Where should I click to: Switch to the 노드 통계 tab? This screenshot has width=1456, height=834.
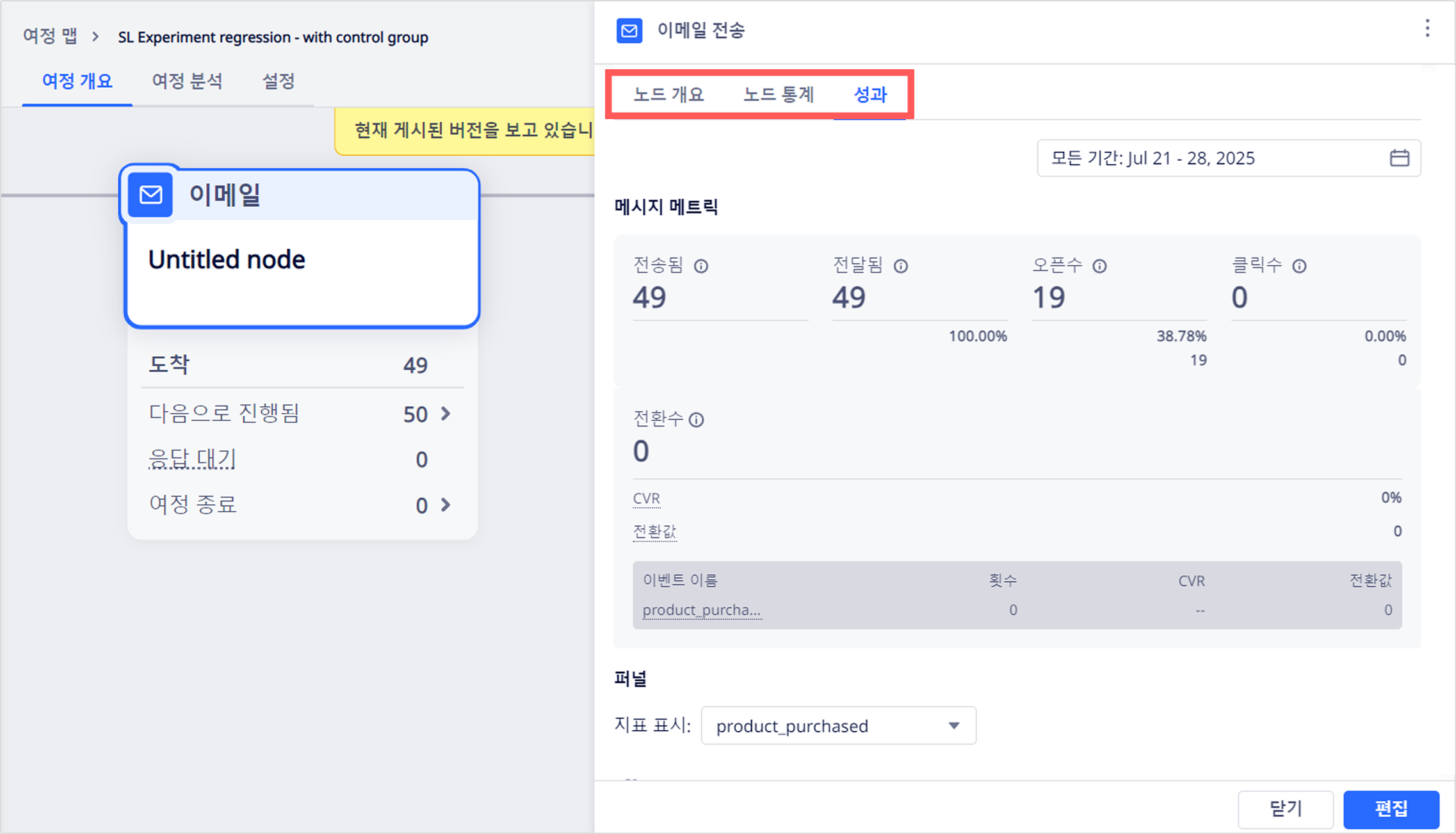pyautogui.click(x=779, y=95)
